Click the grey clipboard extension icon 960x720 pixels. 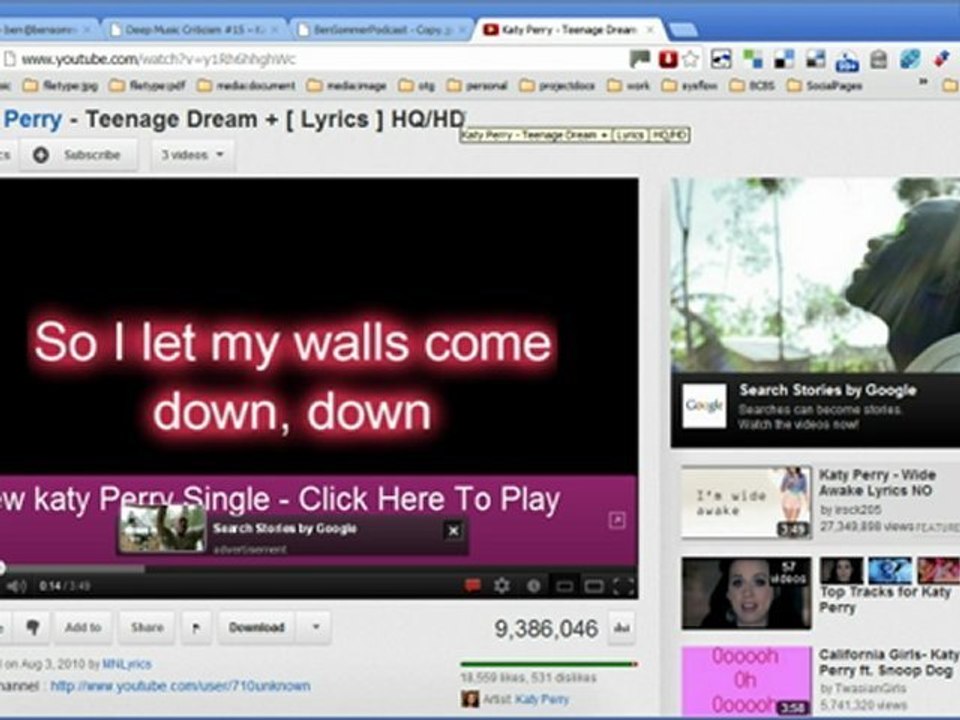pyautogui.click(x=879, y=59)
